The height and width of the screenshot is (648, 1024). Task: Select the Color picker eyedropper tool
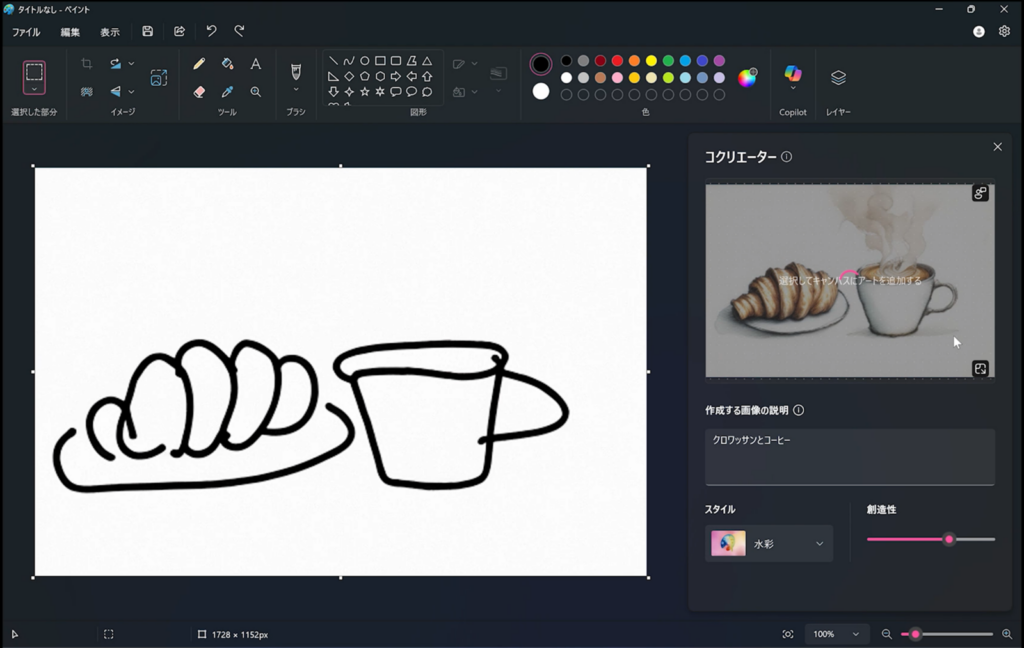226,91
